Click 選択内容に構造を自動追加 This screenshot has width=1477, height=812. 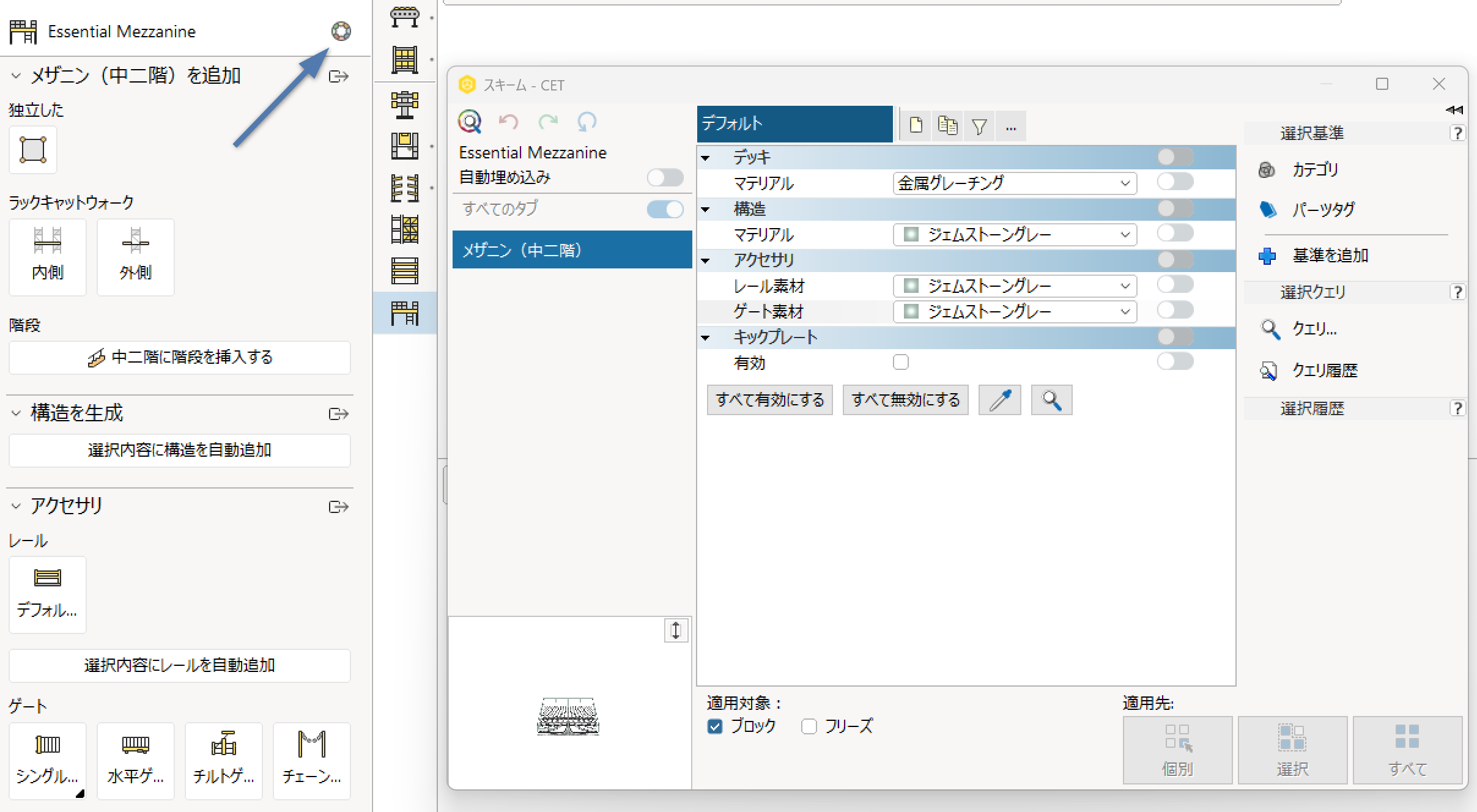coord(180,451)
